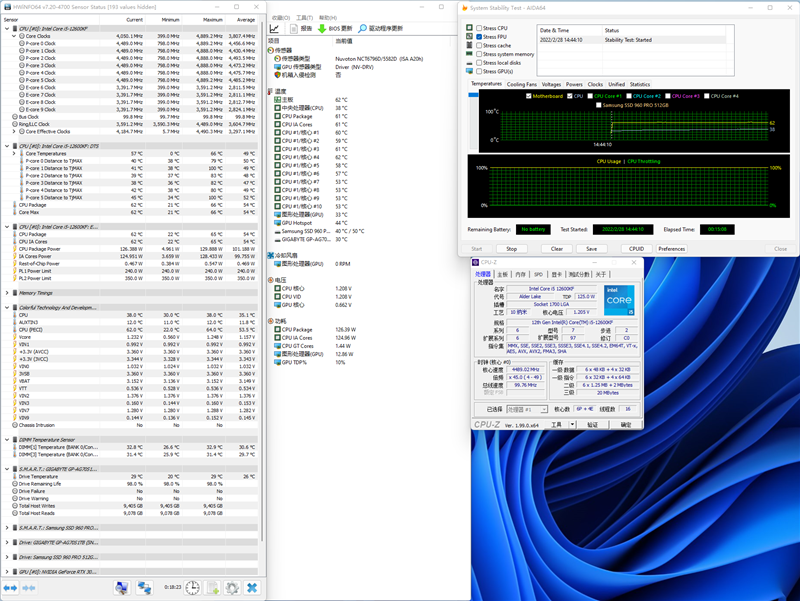Viewport: 800px width, 601px height.
Task: Open HWiNFO settings gear icon
Action: coord(232,588)
